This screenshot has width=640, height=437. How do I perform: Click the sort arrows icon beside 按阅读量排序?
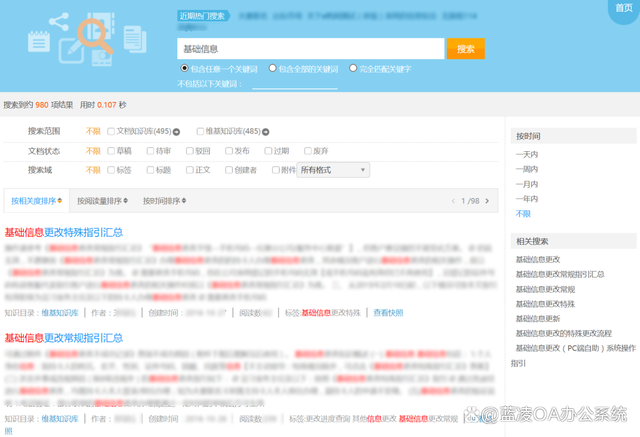(127, 201)
